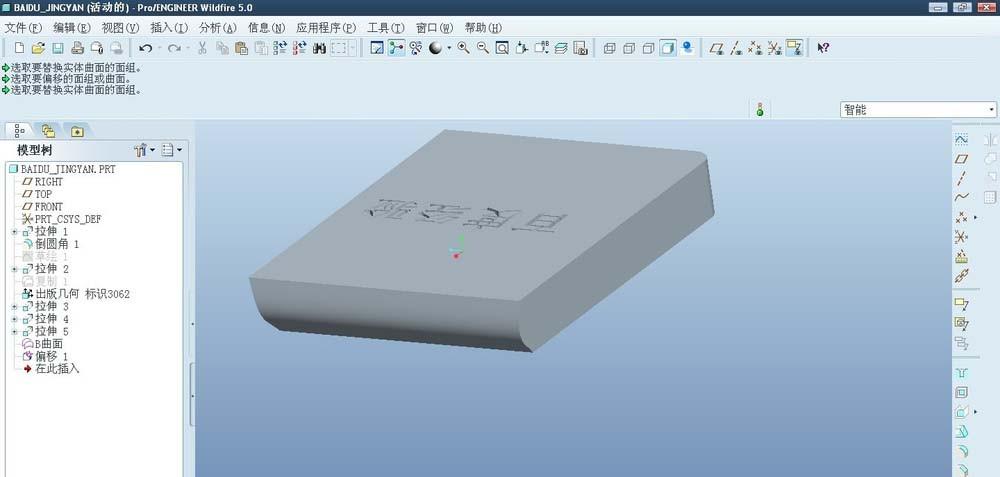This screenshot has height=477, width=1000.
Task: Click the Save file icon
Action: [57, 48]
